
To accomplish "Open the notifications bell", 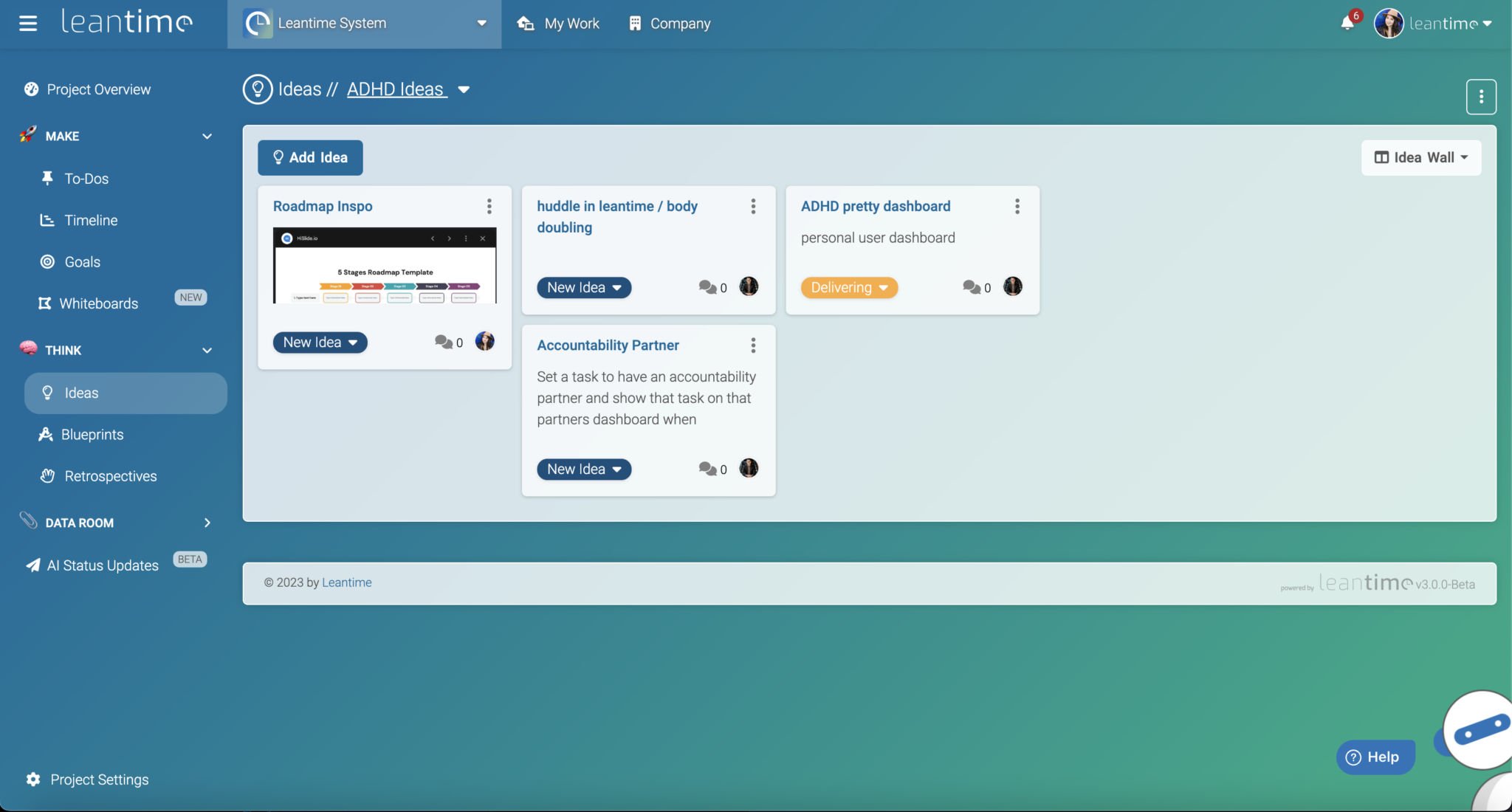I will tap(1347, 23).
